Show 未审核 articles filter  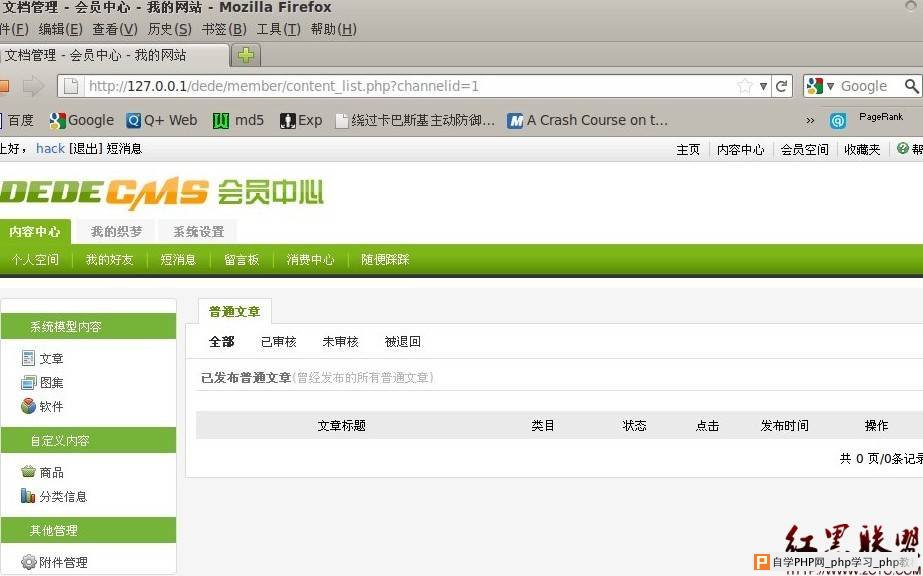coord(340,342)
